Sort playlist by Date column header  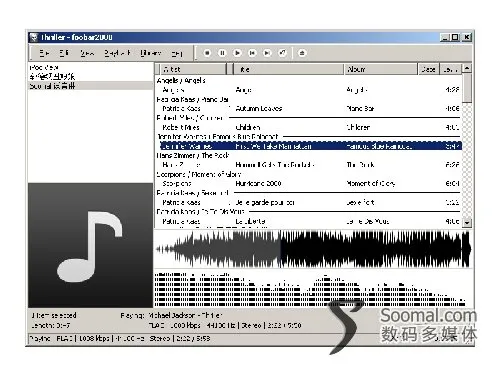pyautogui.click(x=428, y=69)
